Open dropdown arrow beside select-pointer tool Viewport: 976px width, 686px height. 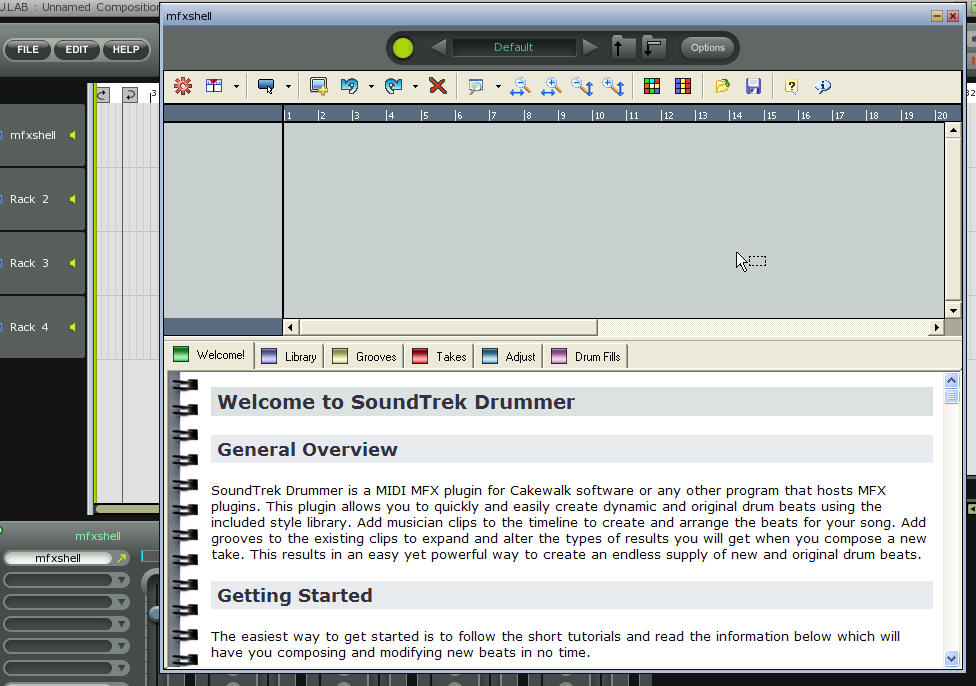coord(288,87)
